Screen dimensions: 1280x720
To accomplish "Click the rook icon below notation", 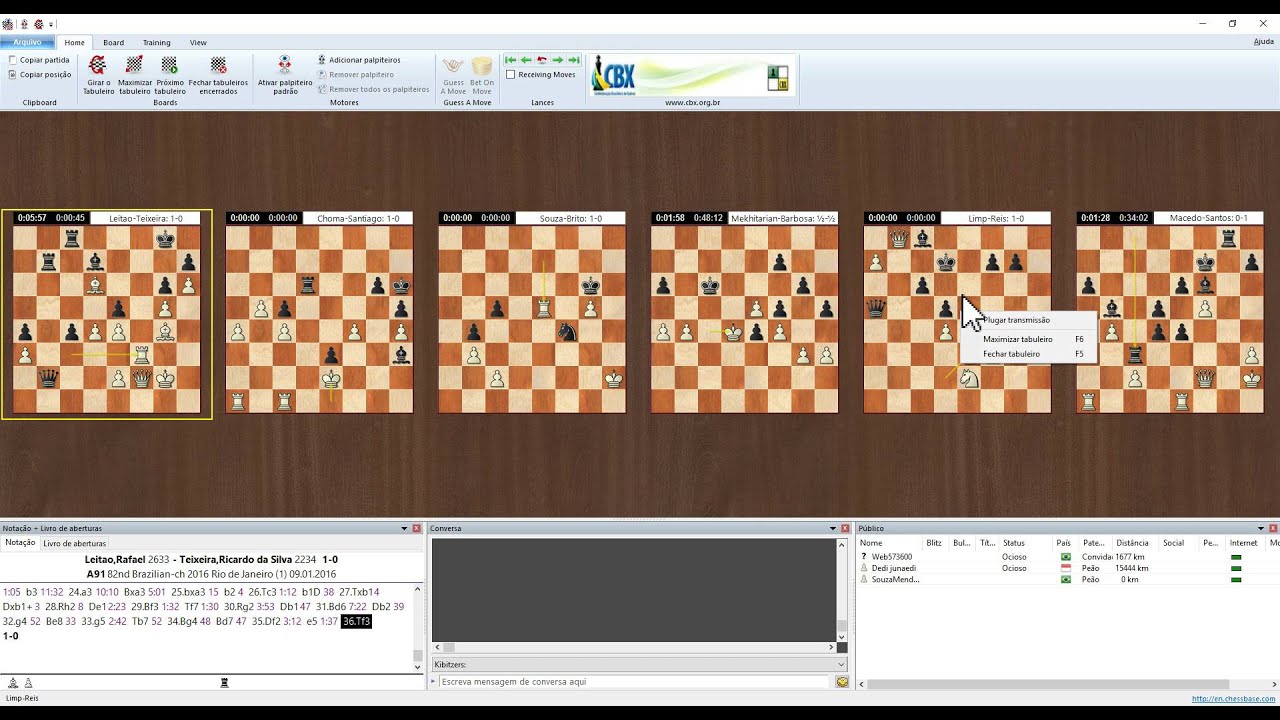I will pyautogui.click(x=224, y=682).
